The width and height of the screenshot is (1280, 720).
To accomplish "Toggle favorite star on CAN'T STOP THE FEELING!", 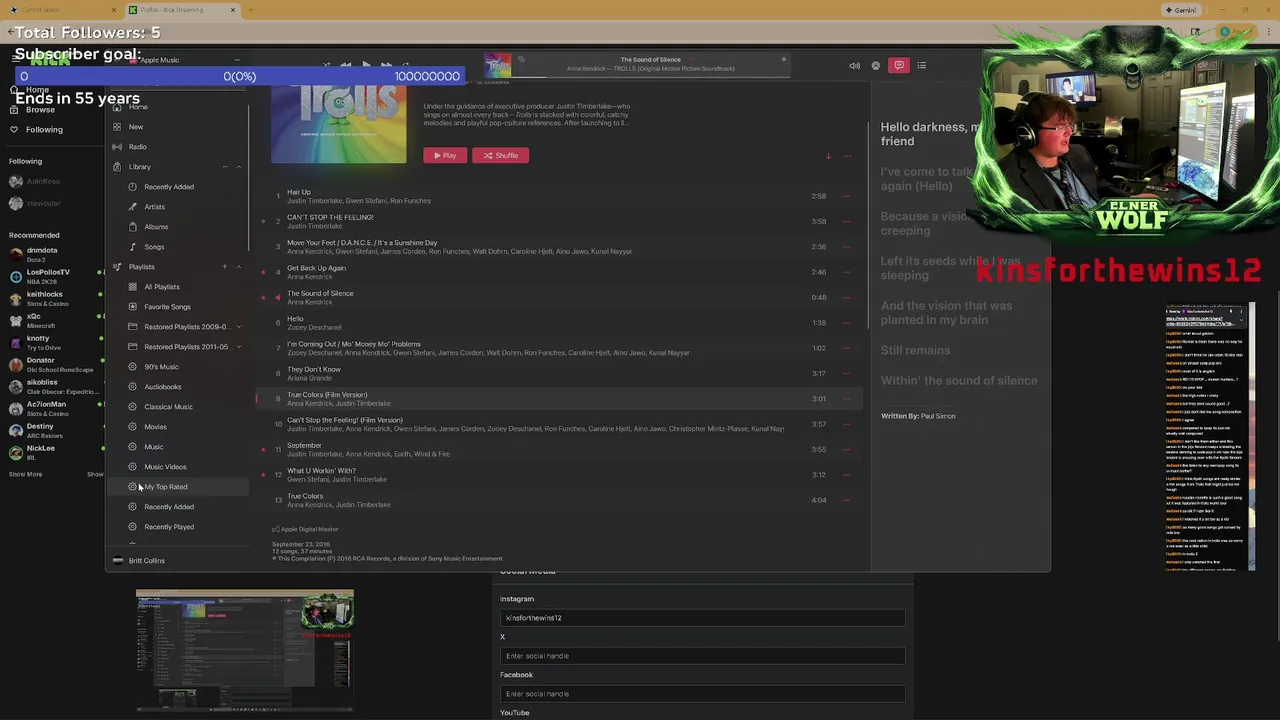I will 263,221.
